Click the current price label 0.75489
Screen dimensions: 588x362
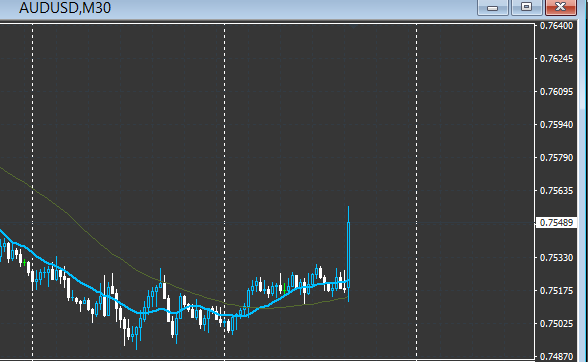click(556, 223)
